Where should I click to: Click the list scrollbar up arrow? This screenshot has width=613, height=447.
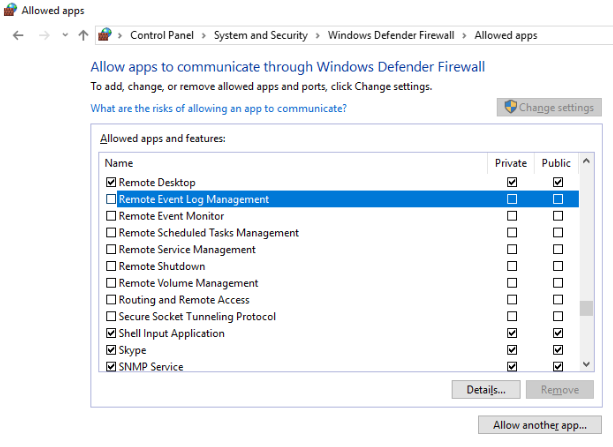[x=586, y=161]
